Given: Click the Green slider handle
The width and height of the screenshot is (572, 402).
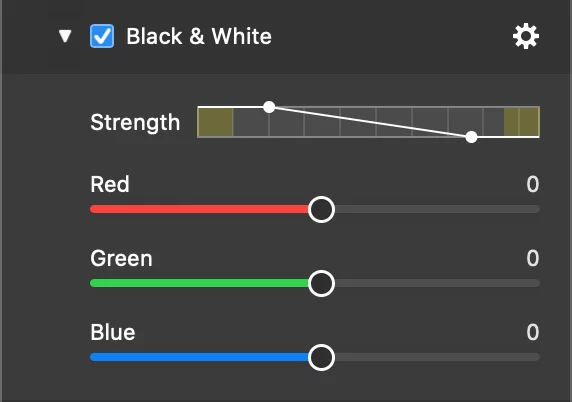Looking at the screenshot, I should coord(321,283).
